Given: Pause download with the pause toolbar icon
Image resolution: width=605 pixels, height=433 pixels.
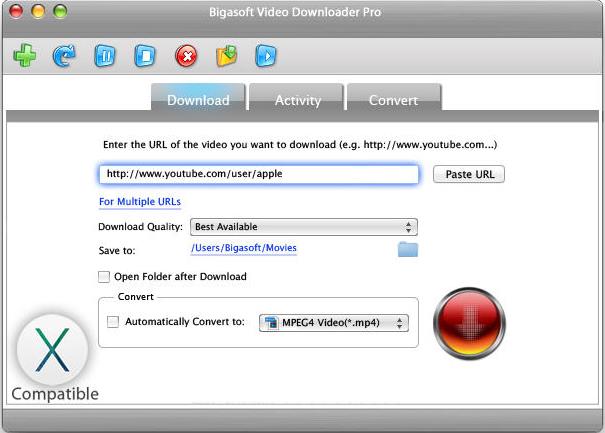Looking at the screenshot, I should click(105, 56).
